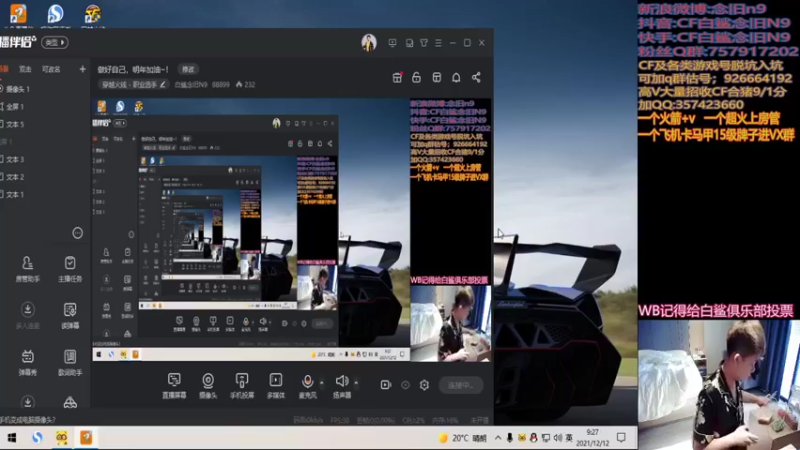Start recording with the video record icon

tap(386, 385)
